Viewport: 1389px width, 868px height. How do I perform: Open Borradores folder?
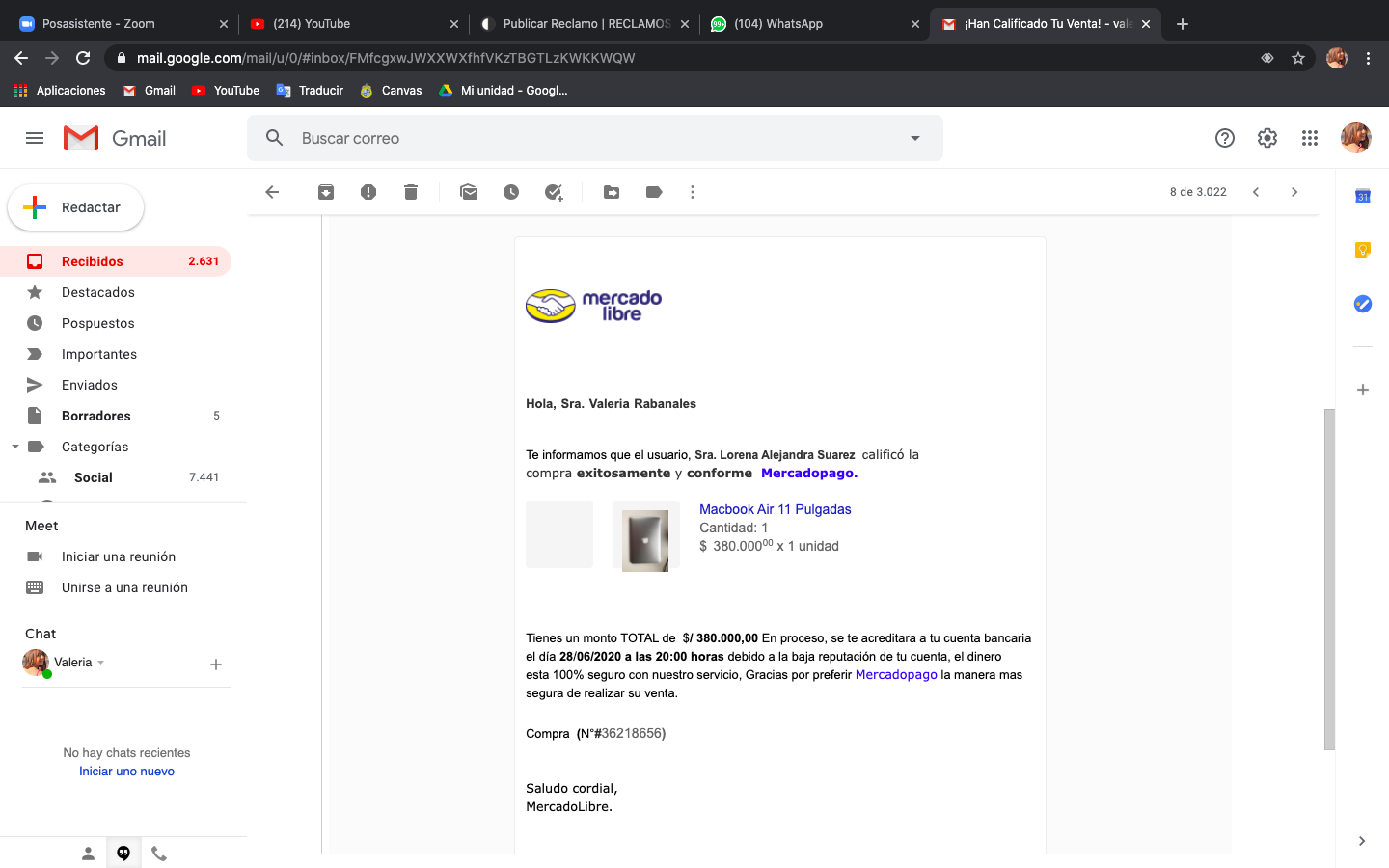pyautogui.click(x=116, y=416)
